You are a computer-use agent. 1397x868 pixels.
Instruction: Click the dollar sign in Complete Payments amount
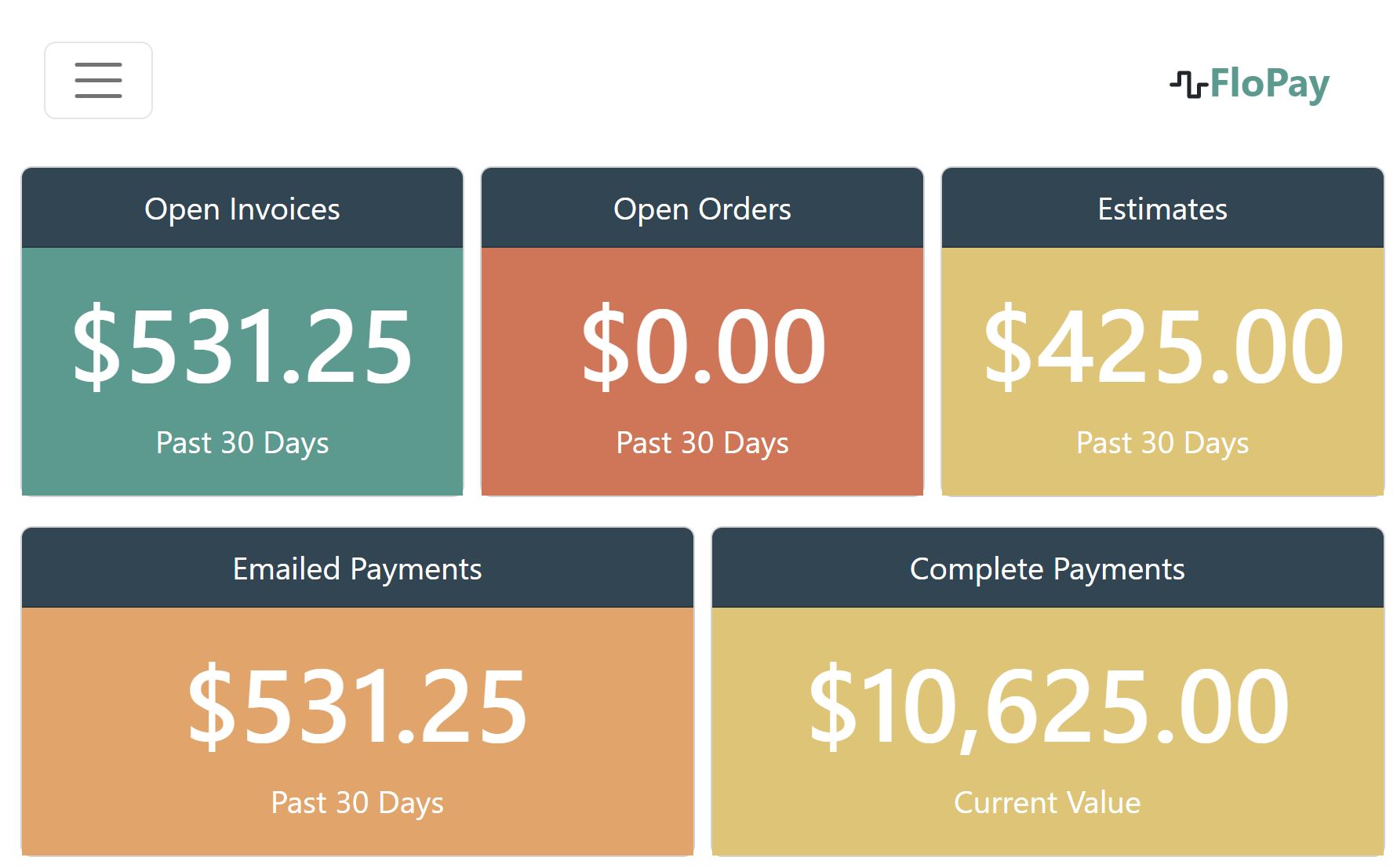point(833,706)
